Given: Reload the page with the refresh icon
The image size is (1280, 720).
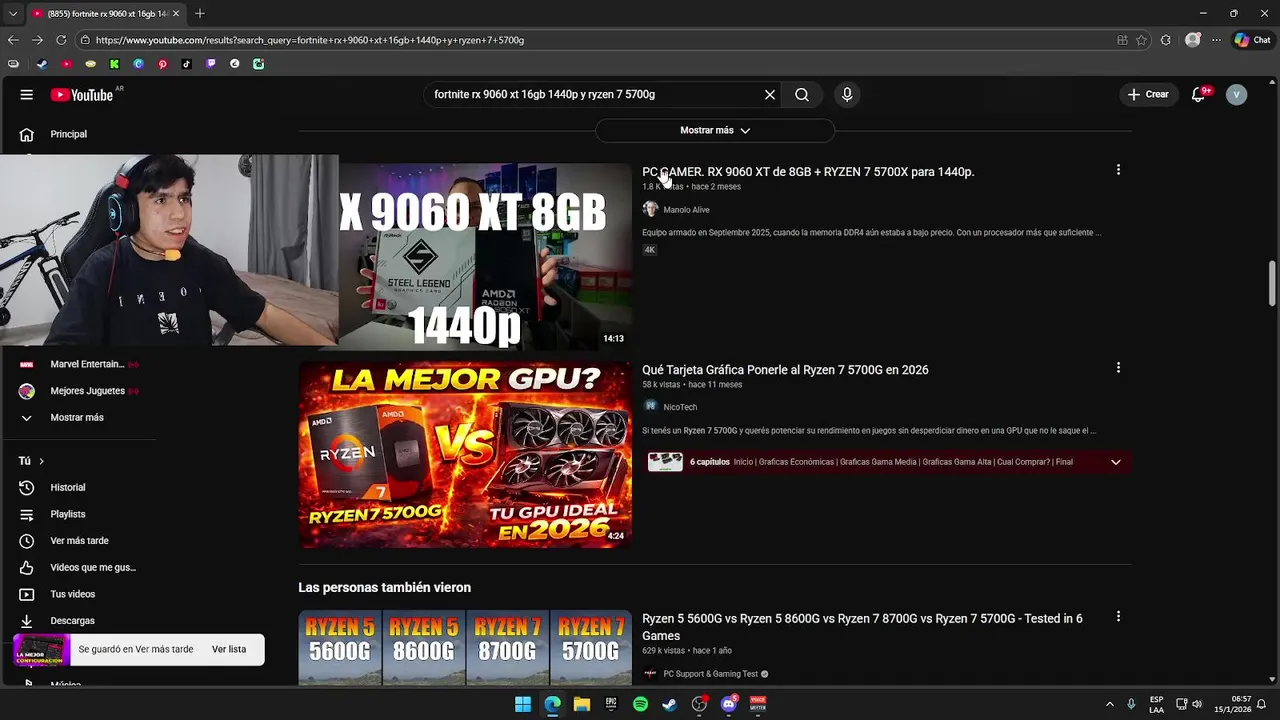Looking at the screenshot, I should click(x=61, y=40).
